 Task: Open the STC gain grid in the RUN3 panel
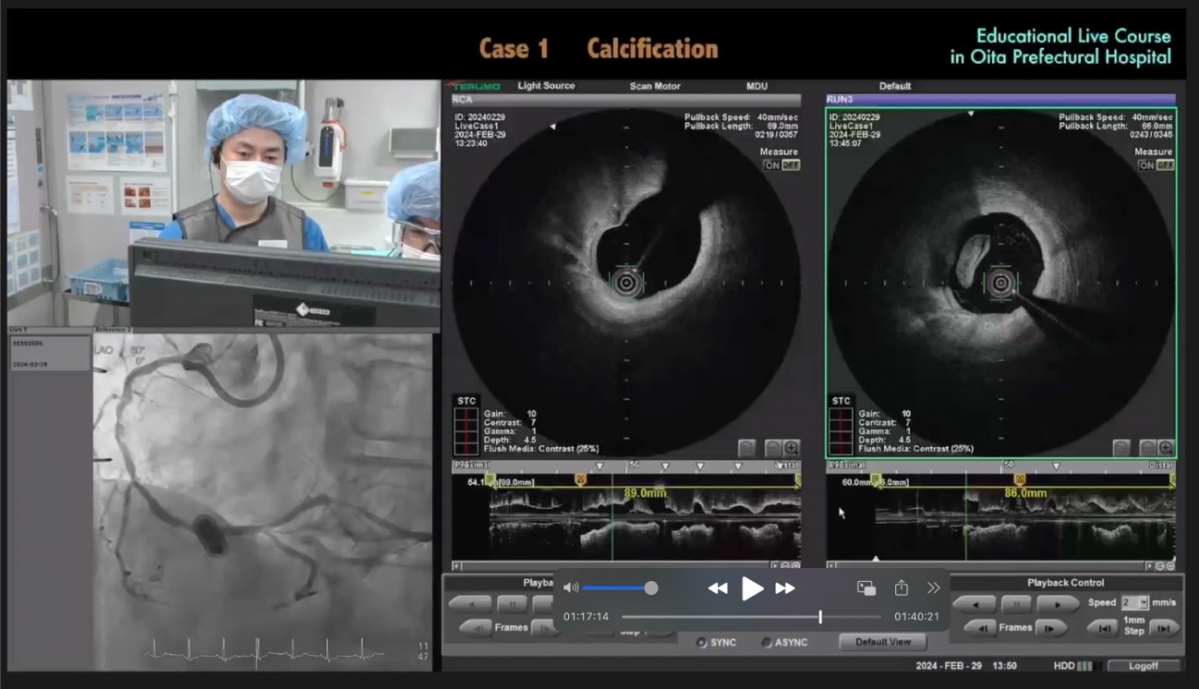(840, 432)
